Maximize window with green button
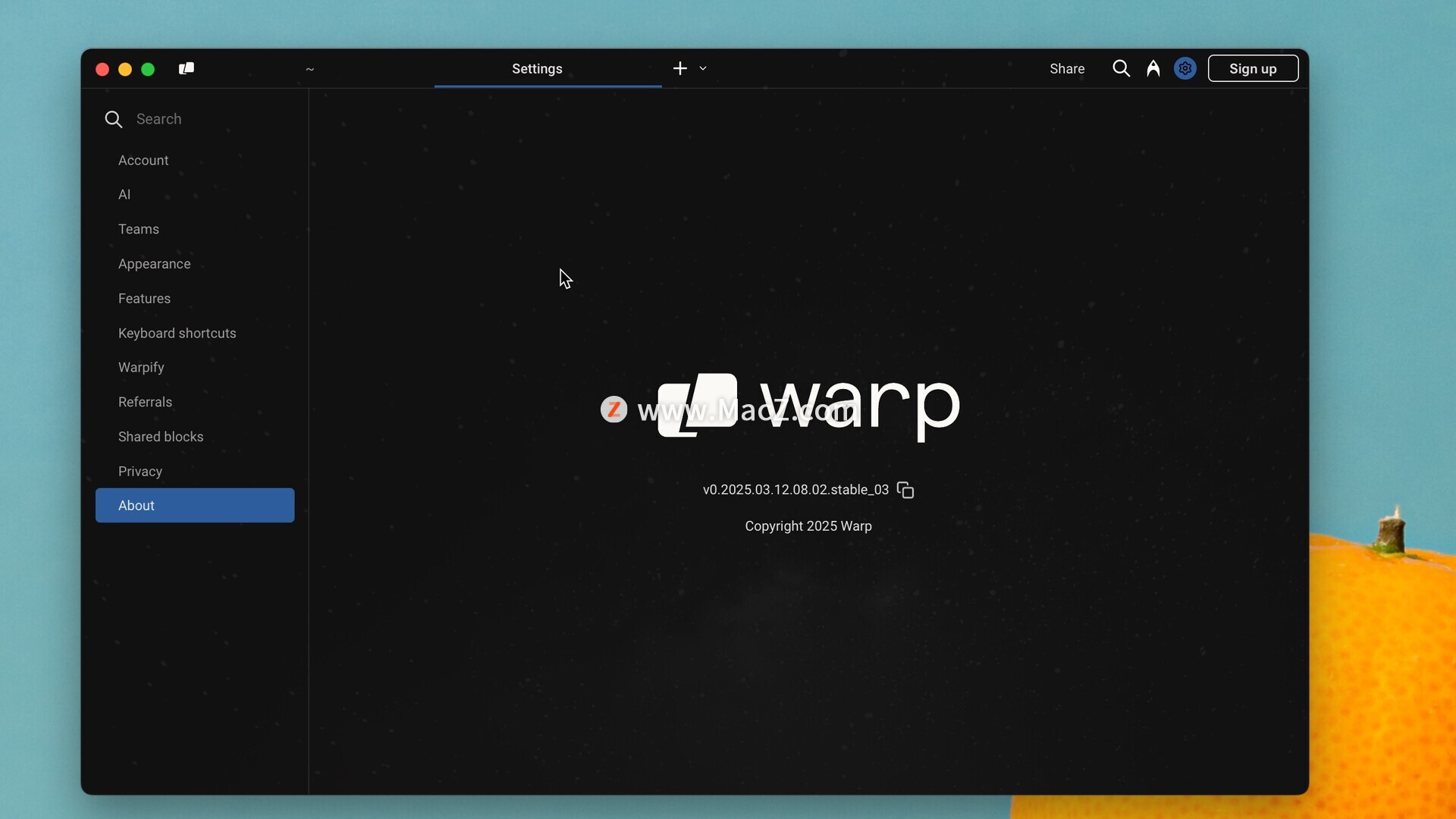Image resolution: width=1456 pixels, height=819 pixels. pyautogui.click(x=148, y=70)
